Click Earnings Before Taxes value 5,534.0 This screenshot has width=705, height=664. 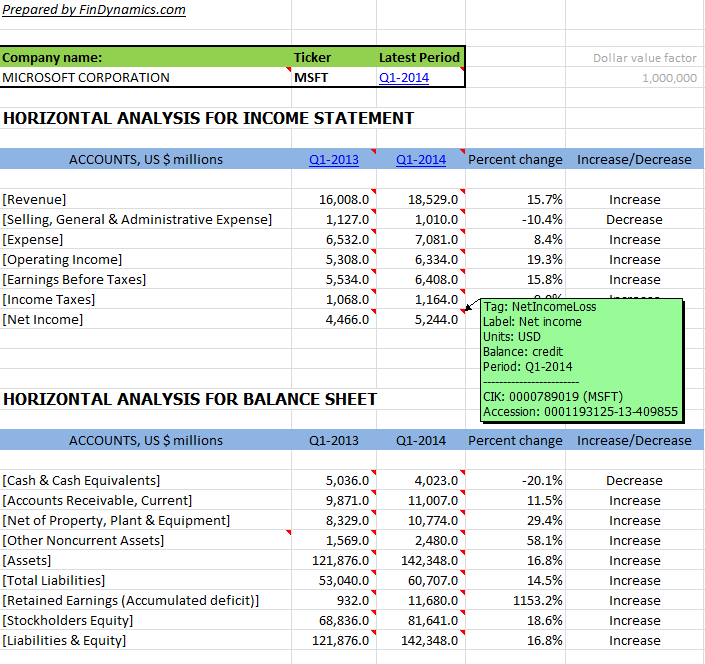tap(347, 280)
